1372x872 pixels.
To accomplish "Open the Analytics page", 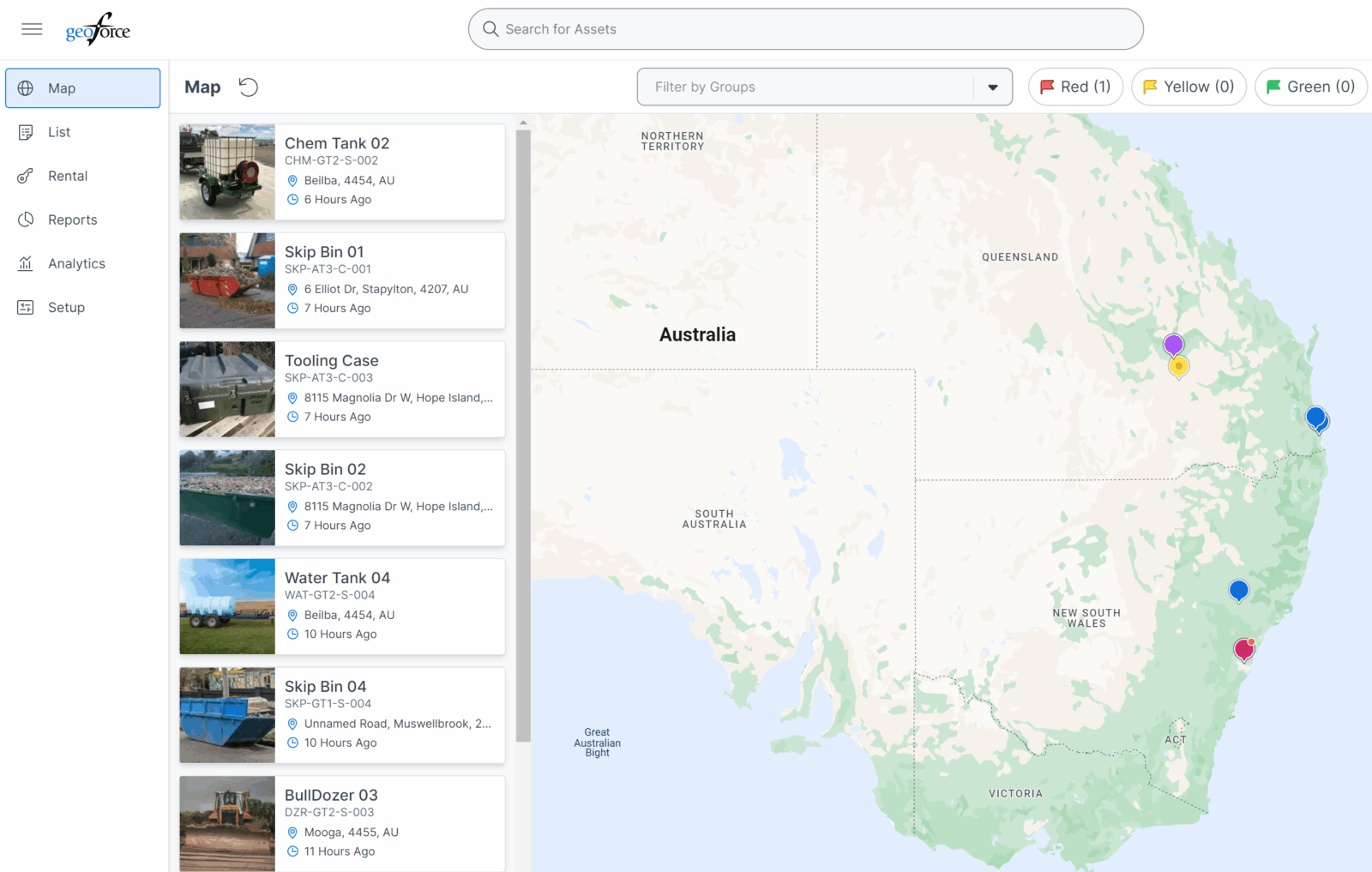I will click(76, 263).
